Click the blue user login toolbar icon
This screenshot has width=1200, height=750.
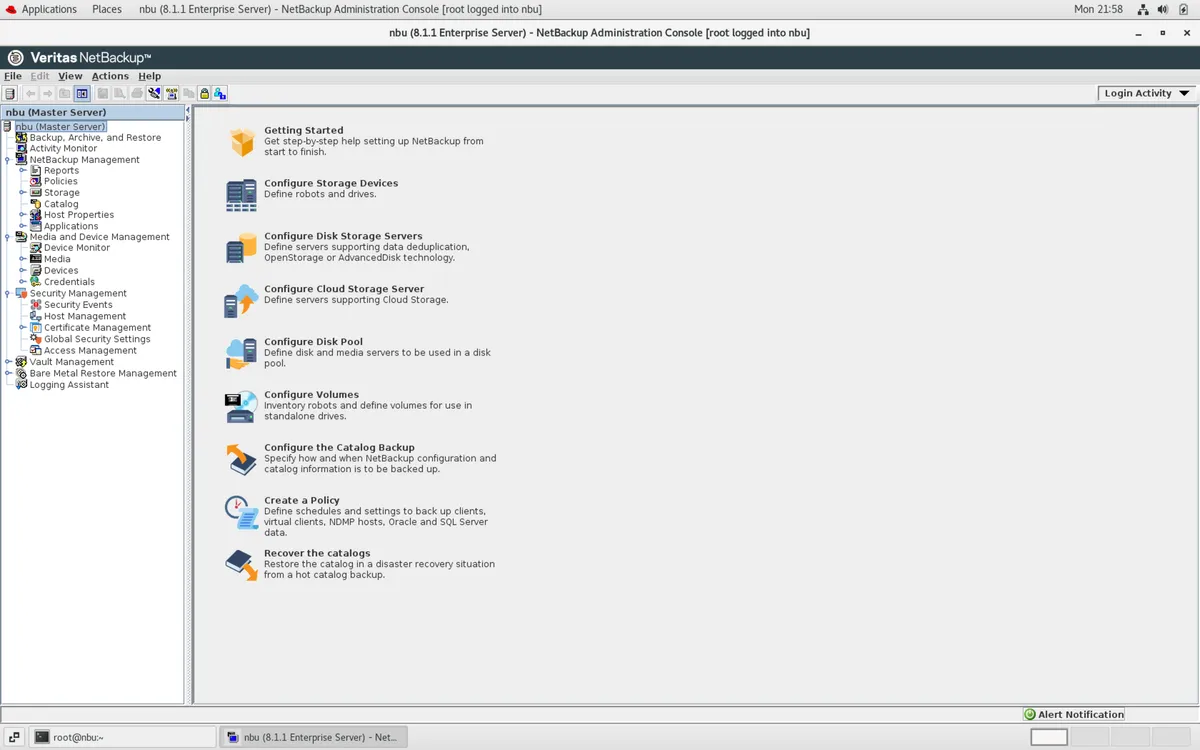click(220, 93)
